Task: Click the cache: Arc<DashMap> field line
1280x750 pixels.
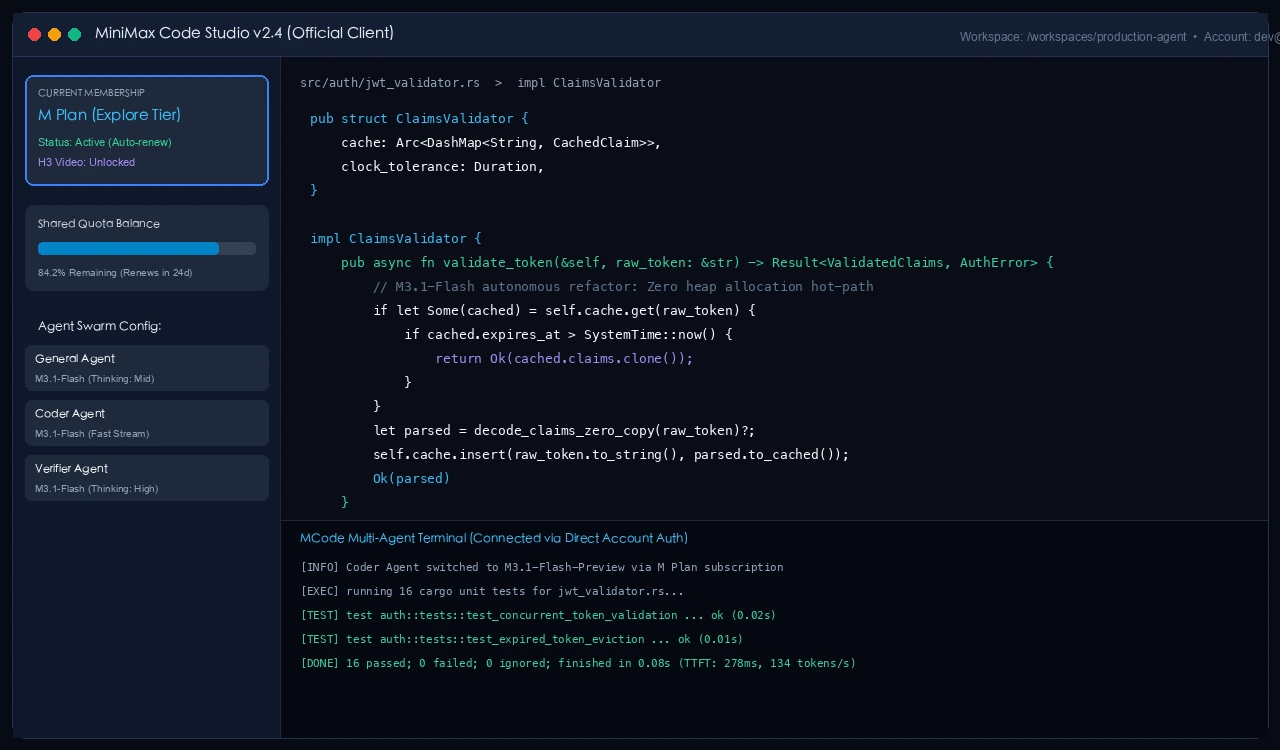Action: 501,143
